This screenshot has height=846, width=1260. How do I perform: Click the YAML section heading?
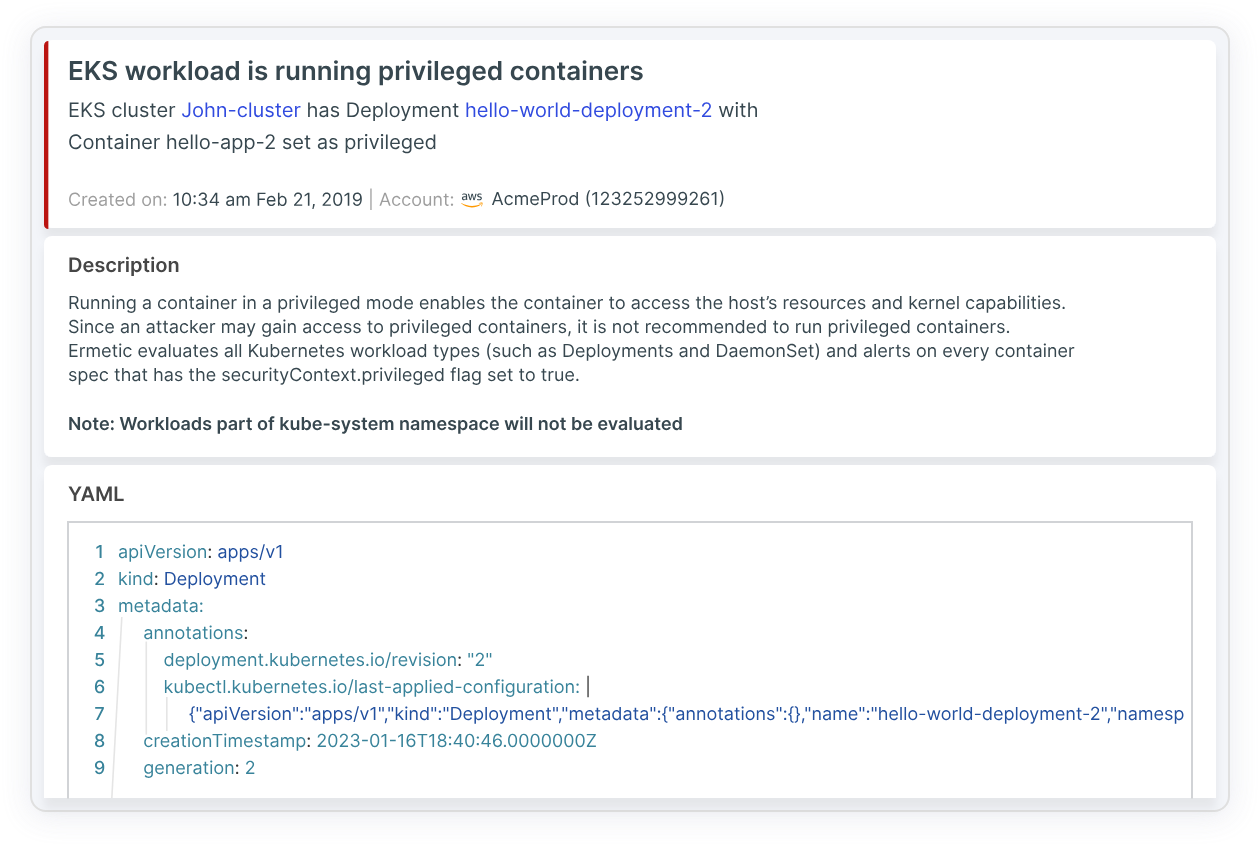tap(96, 493)
